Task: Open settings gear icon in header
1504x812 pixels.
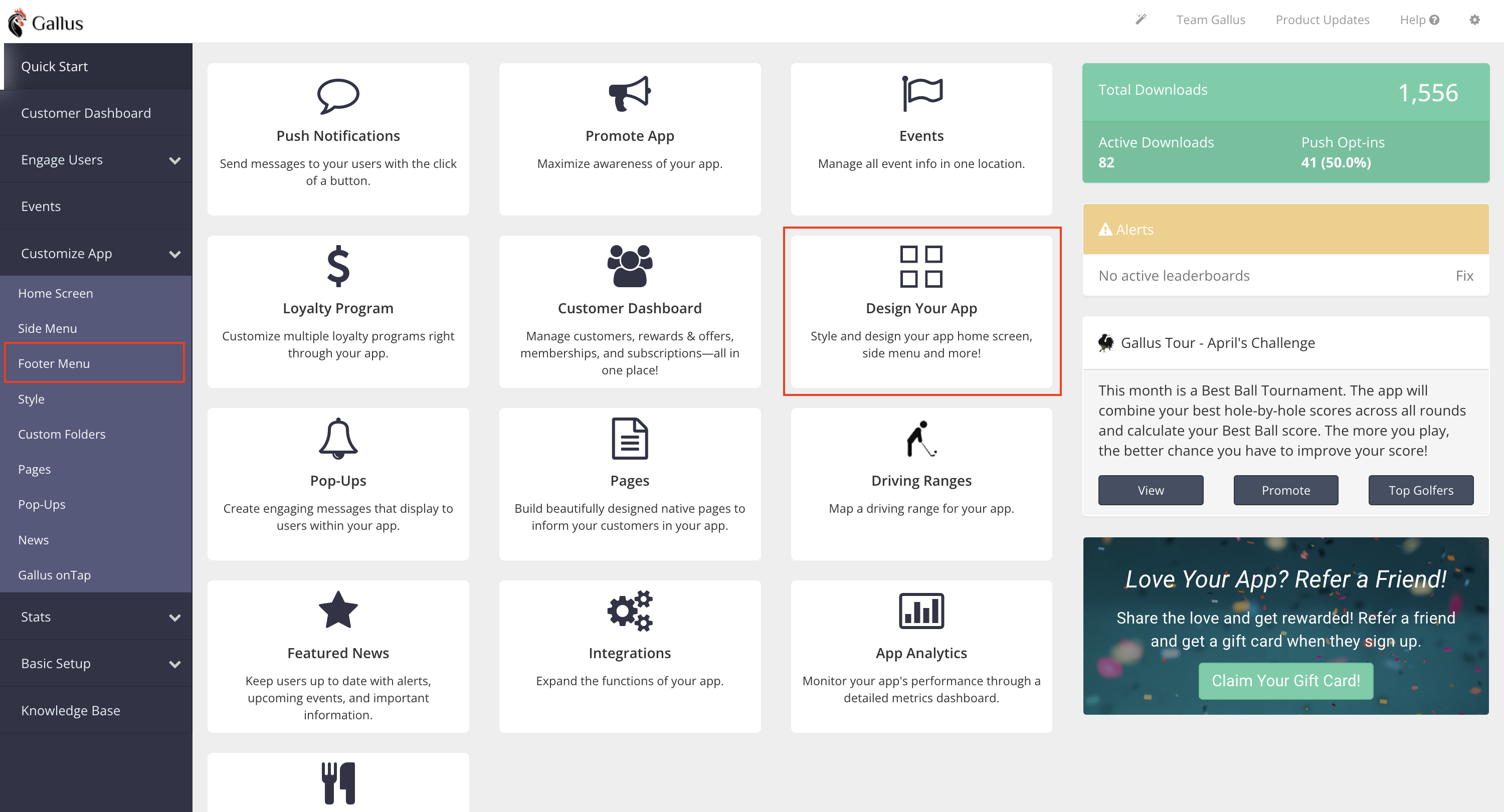Action: point(1474,20)
